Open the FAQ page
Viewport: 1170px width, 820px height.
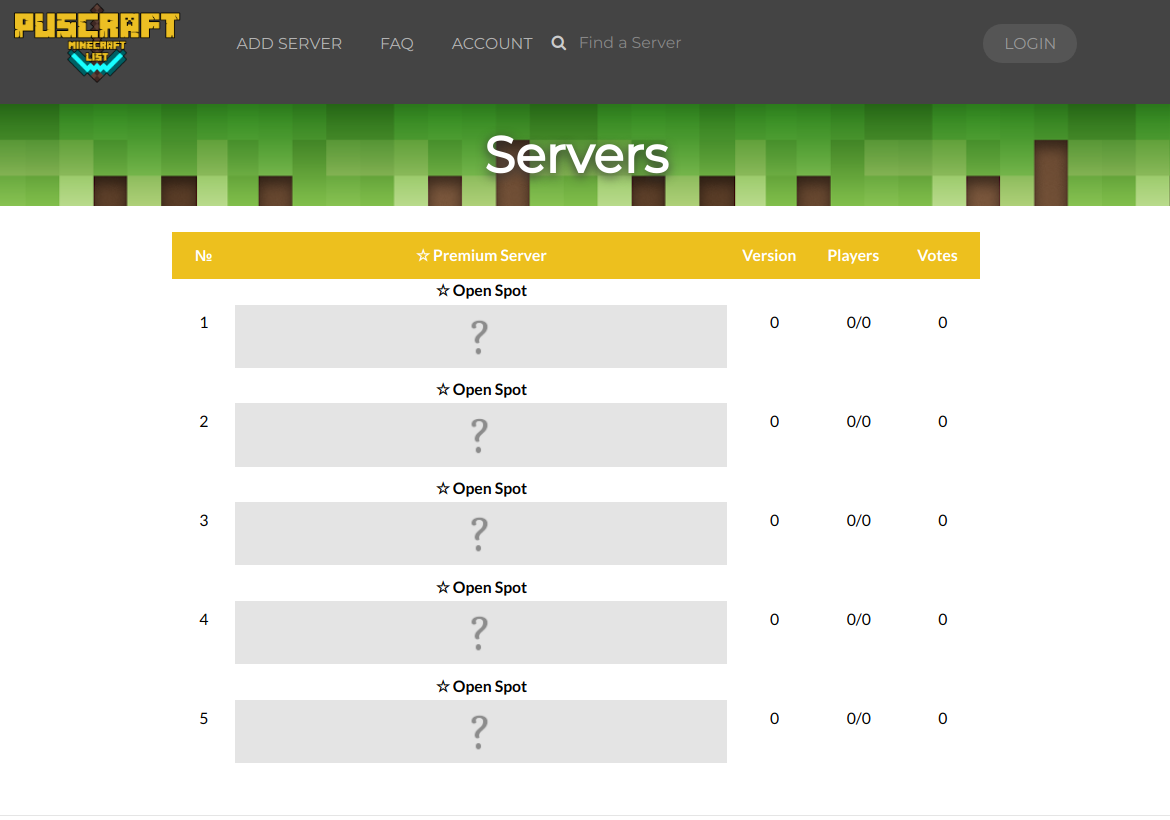(x=397, y=43)
